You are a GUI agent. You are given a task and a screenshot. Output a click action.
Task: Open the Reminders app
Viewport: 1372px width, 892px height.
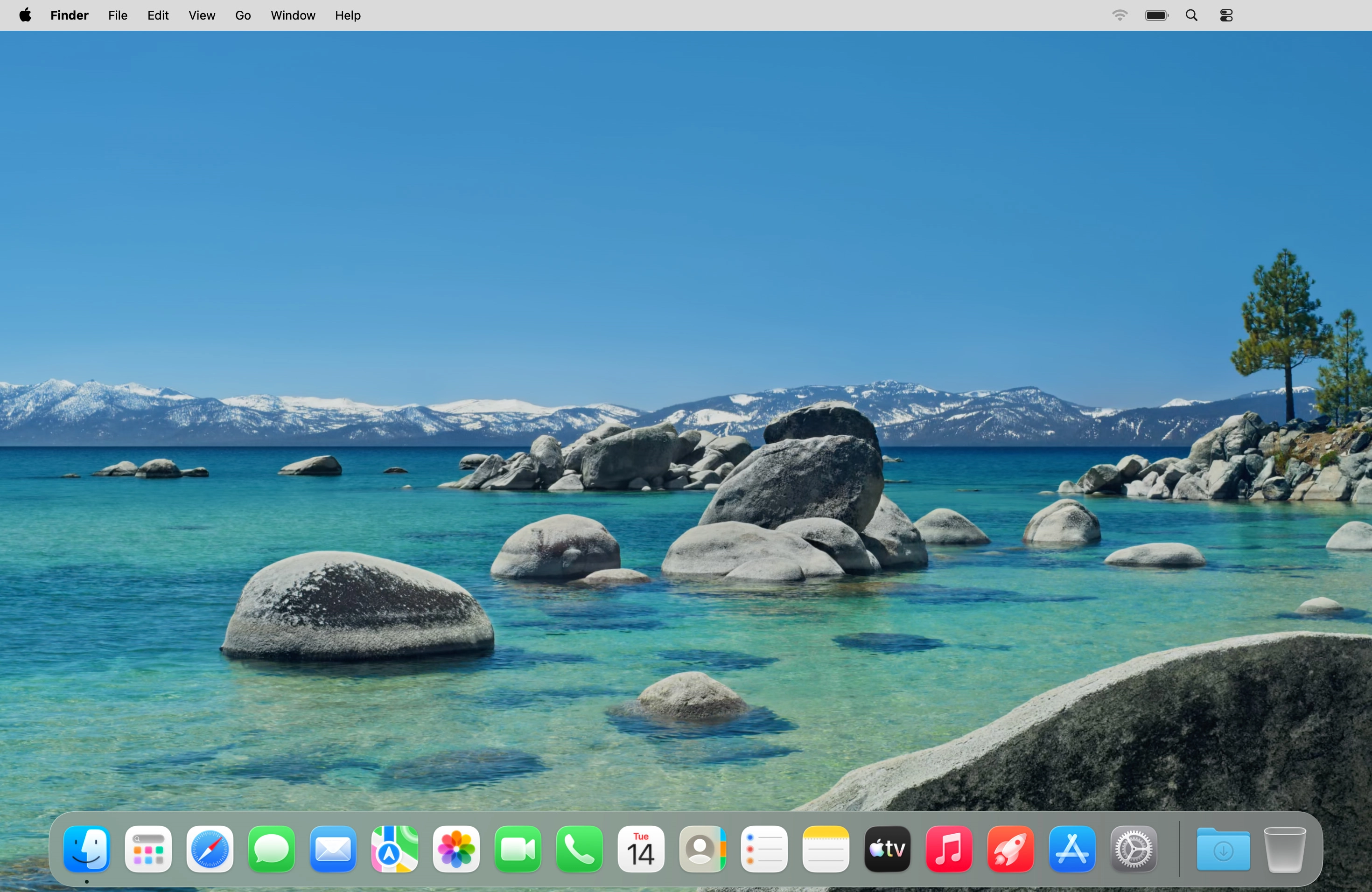coord(764,850)
